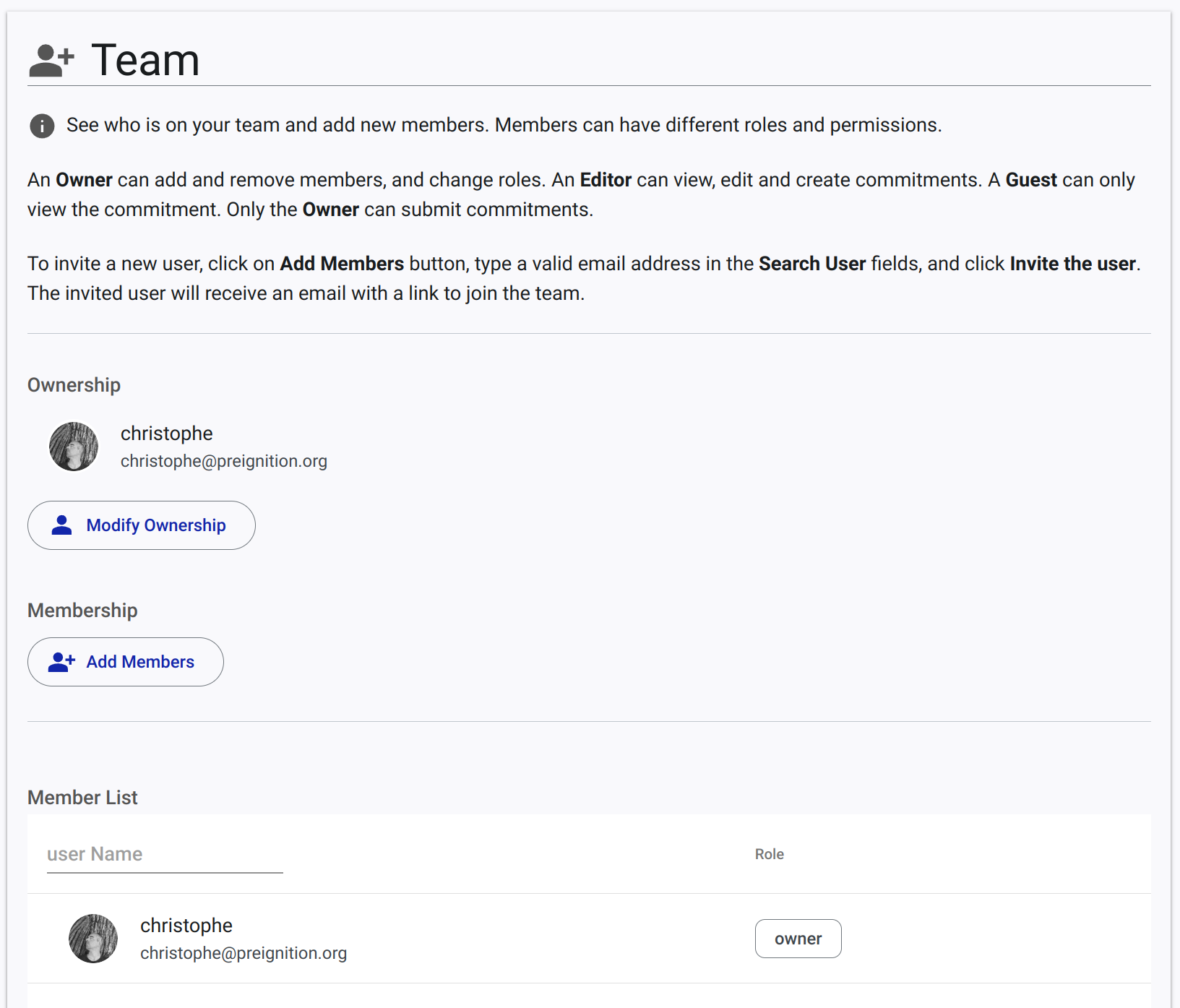1180x1008 pixels.
Task: Click the christophe name under Ownership
Action: tap(167, 434)
